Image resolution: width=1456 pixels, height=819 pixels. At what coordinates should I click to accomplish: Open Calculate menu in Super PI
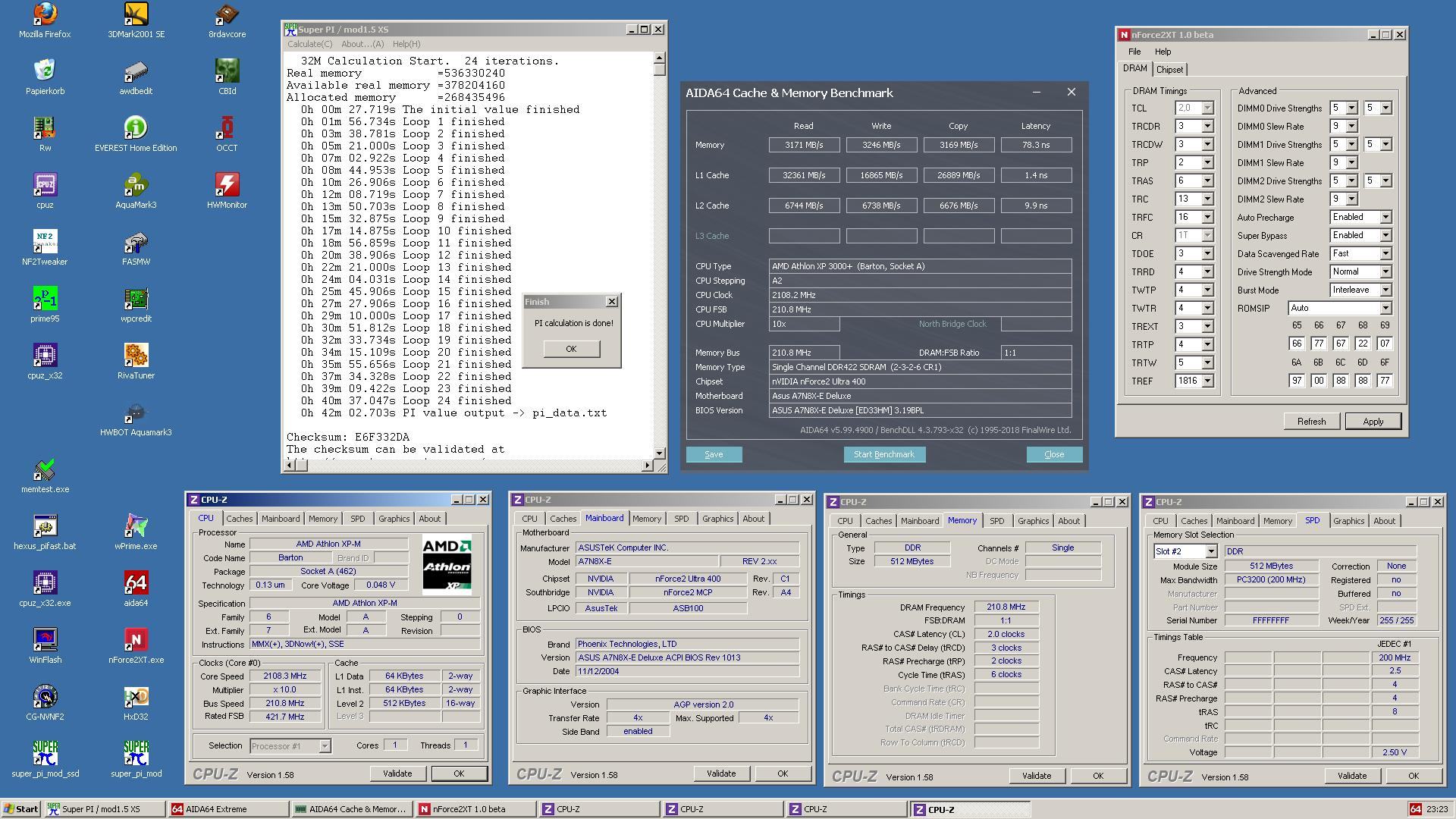coord(309,44)
